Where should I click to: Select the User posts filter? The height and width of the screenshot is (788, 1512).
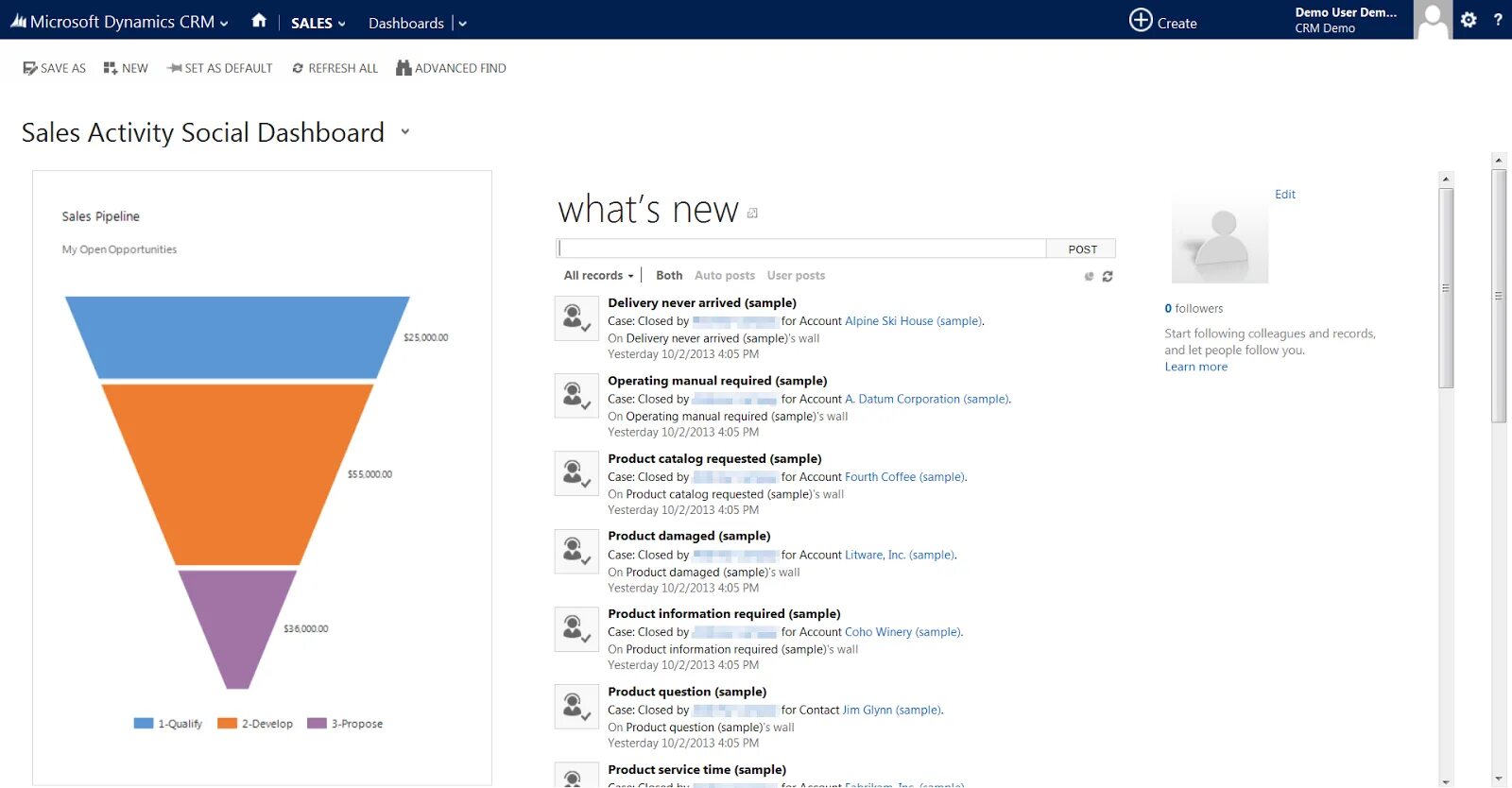[x=796, y=276]
